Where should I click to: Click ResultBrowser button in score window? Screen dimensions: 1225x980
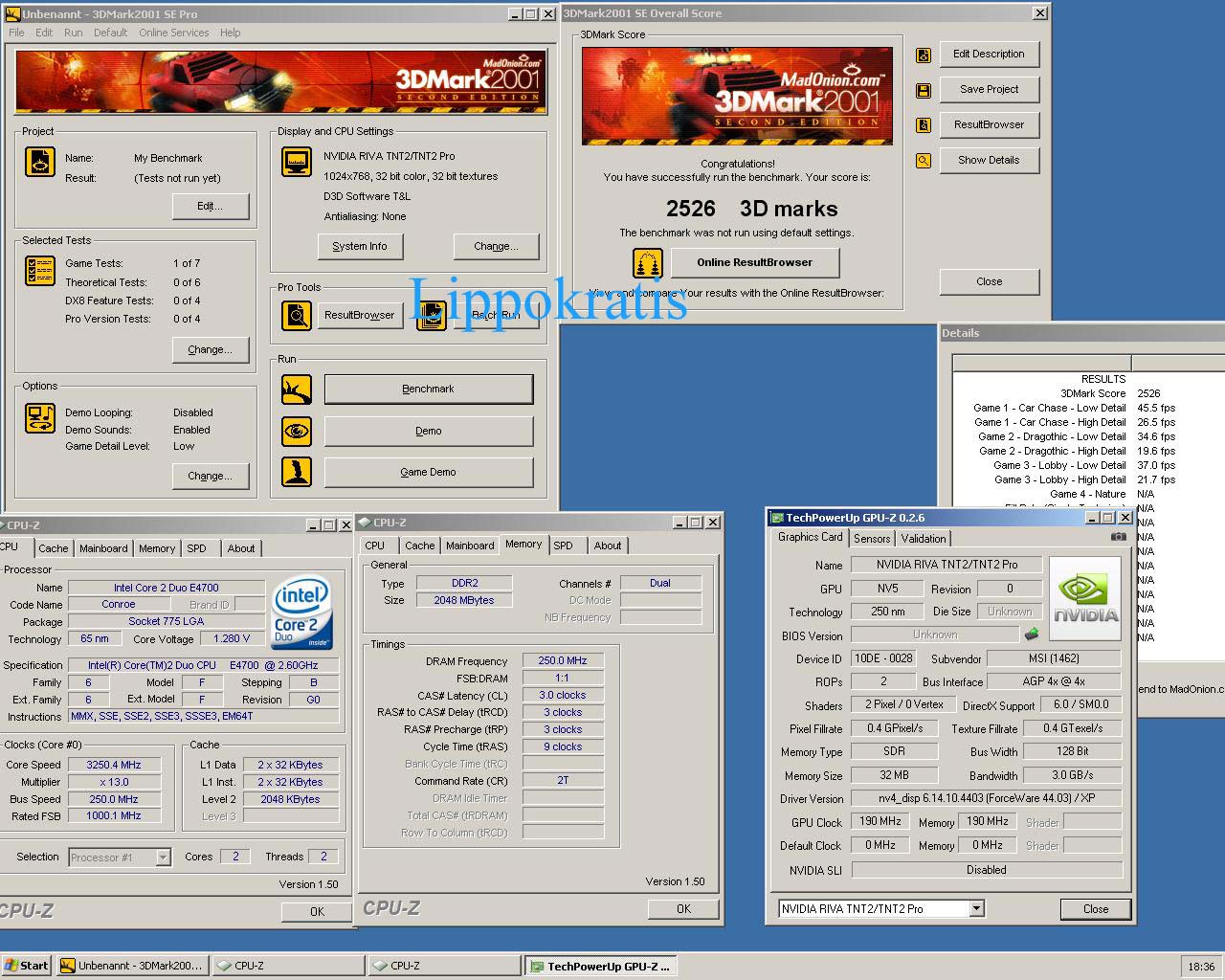(x=989, y=124)
